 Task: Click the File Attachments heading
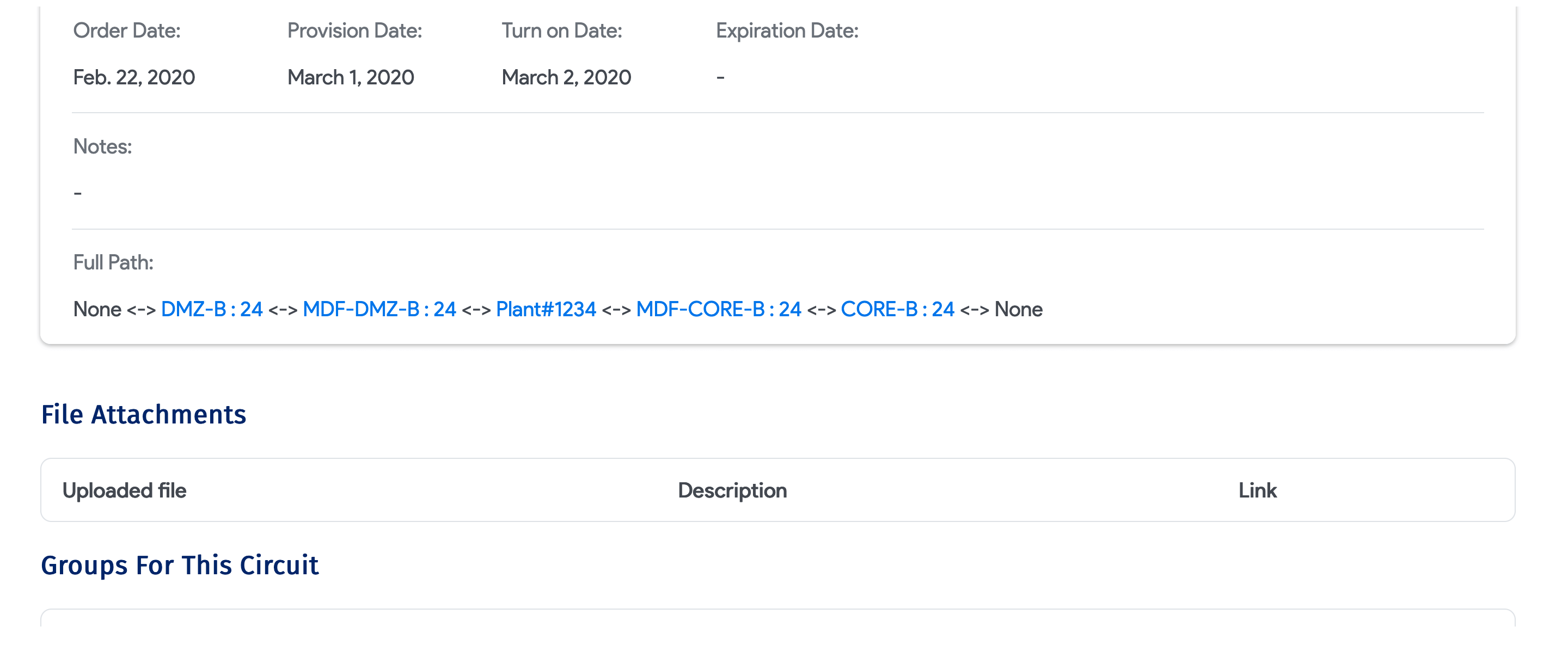tap(144, 414)
